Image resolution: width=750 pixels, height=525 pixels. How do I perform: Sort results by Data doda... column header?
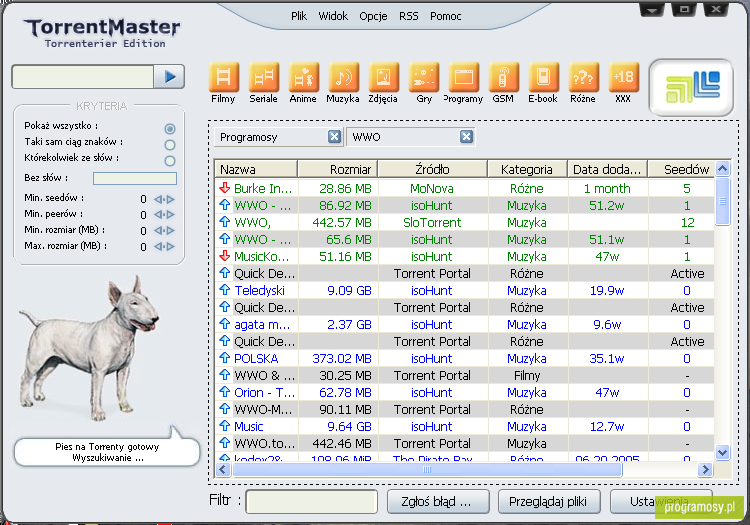(x=607, y=169)
